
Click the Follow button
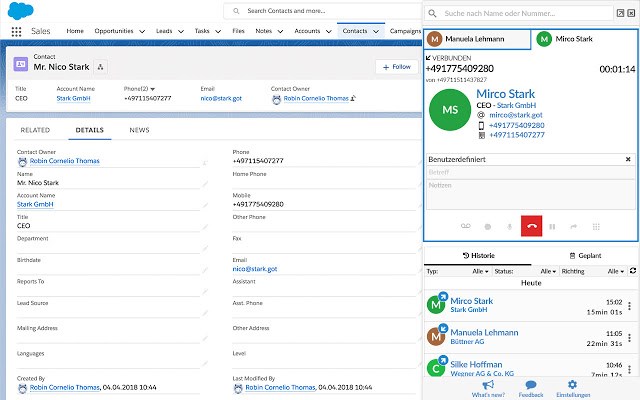point(397,67)
